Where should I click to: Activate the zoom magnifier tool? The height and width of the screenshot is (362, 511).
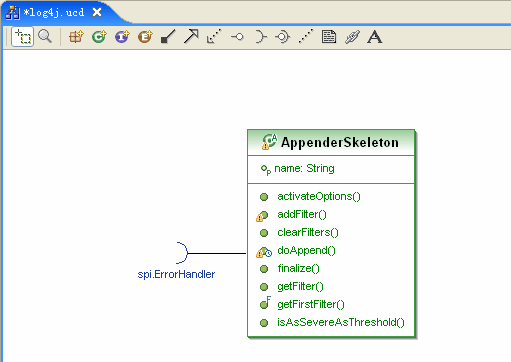click(45, 36)
